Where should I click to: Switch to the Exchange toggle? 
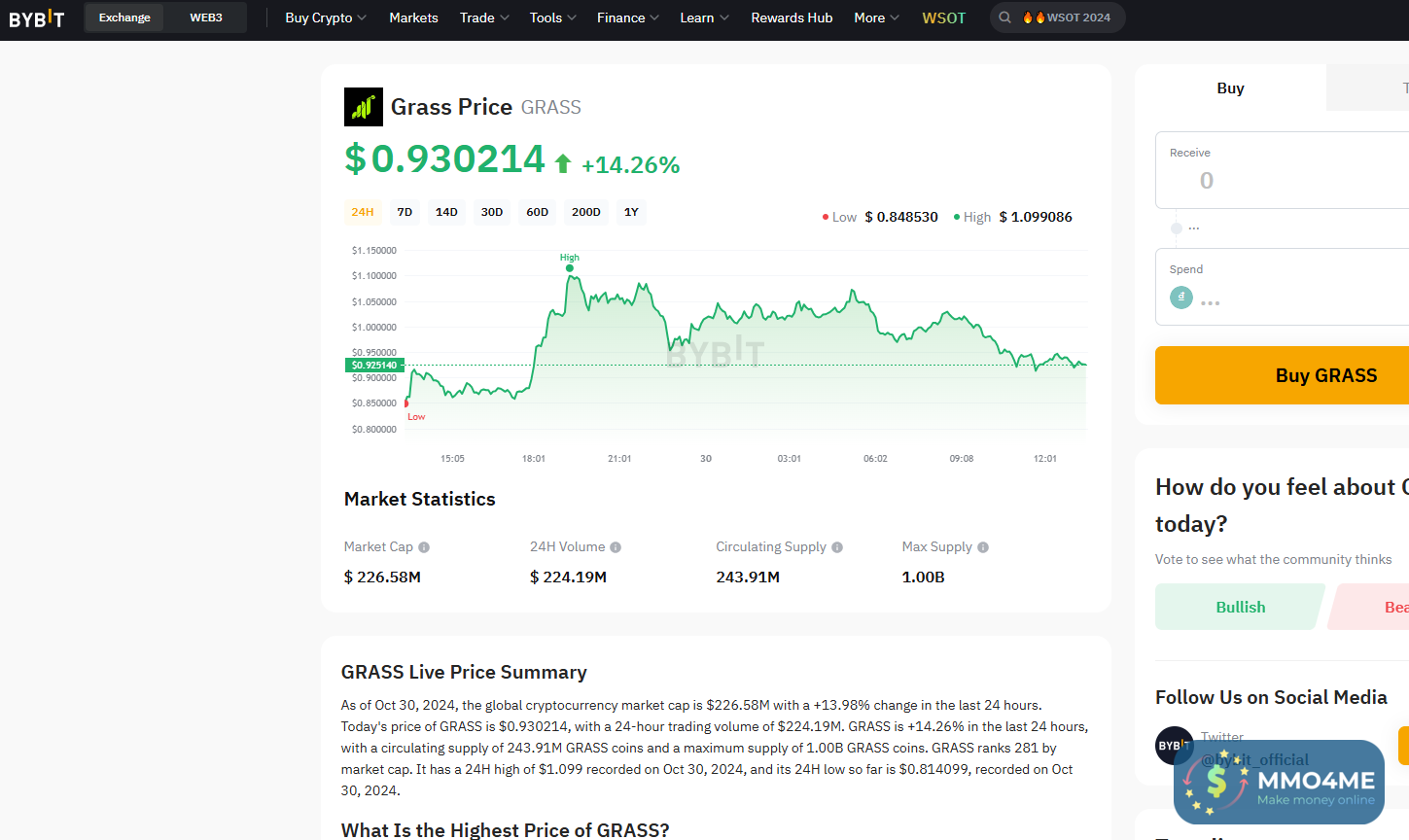(x=124, y=17)
